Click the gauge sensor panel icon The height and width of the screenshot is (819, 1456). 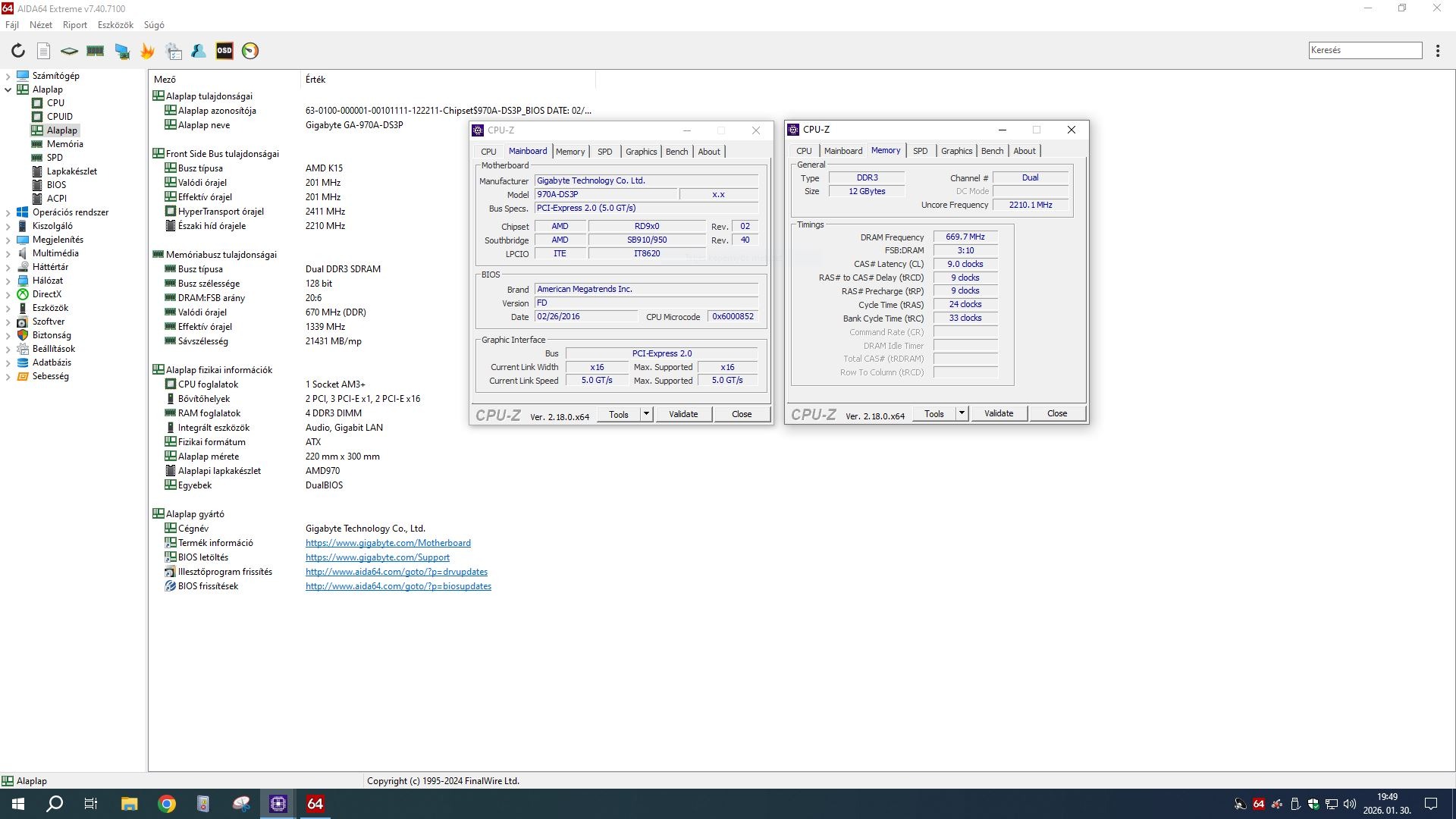pyautogui.click(x=250, y=51)
